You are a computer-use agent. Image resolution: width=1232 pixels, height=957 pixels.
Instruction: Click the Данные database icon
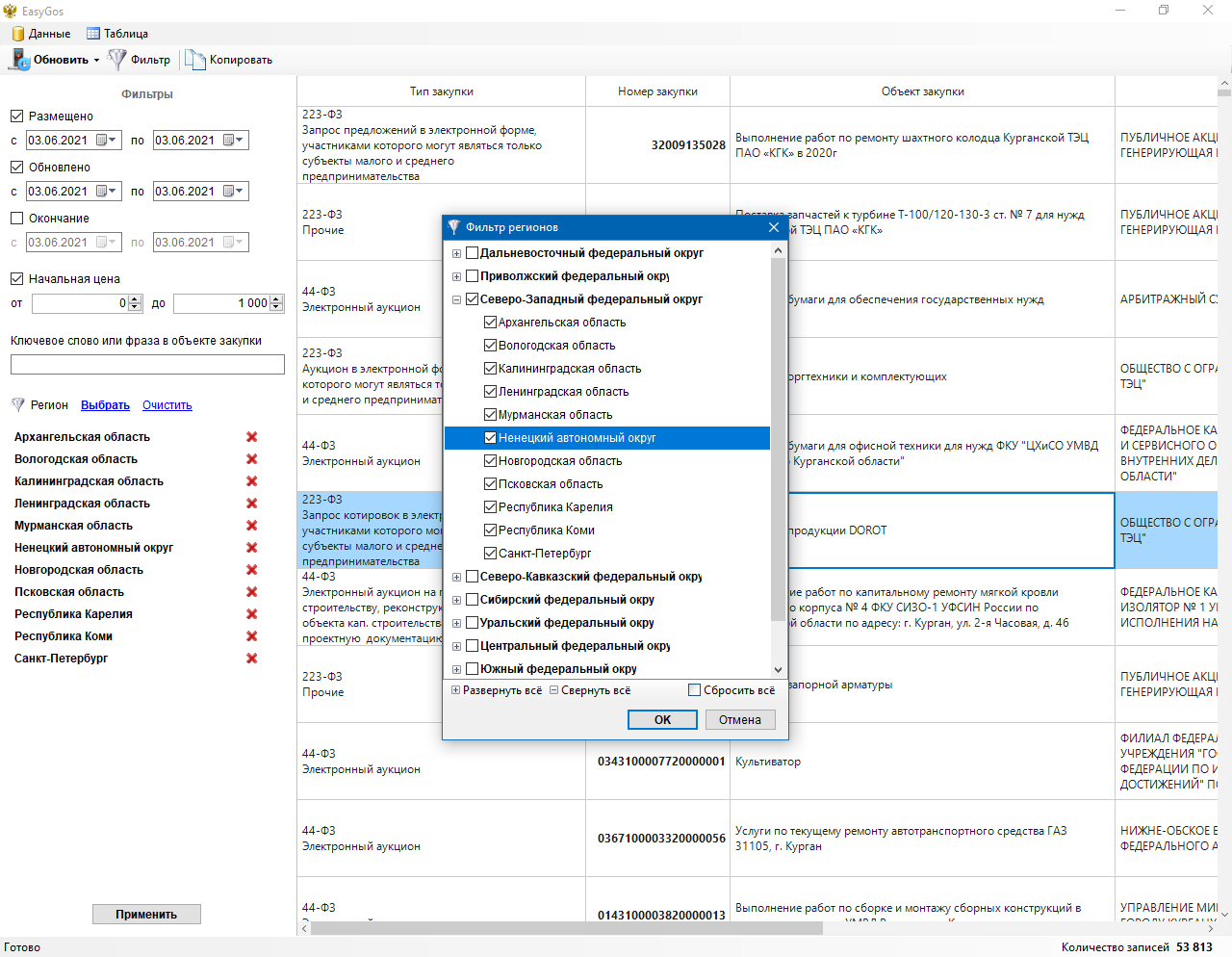click(17, 34)
